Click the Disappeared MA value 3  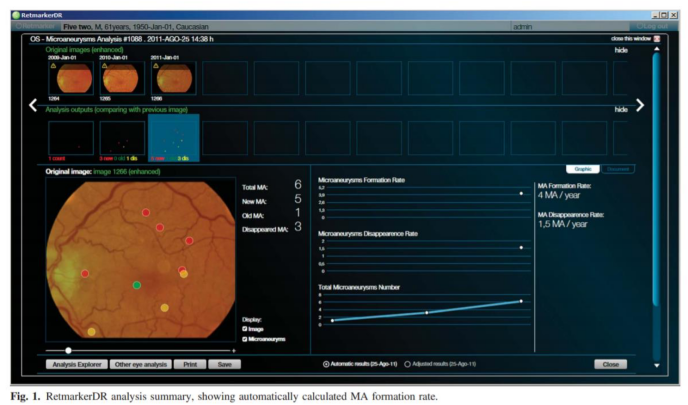[x=298, y=227]
